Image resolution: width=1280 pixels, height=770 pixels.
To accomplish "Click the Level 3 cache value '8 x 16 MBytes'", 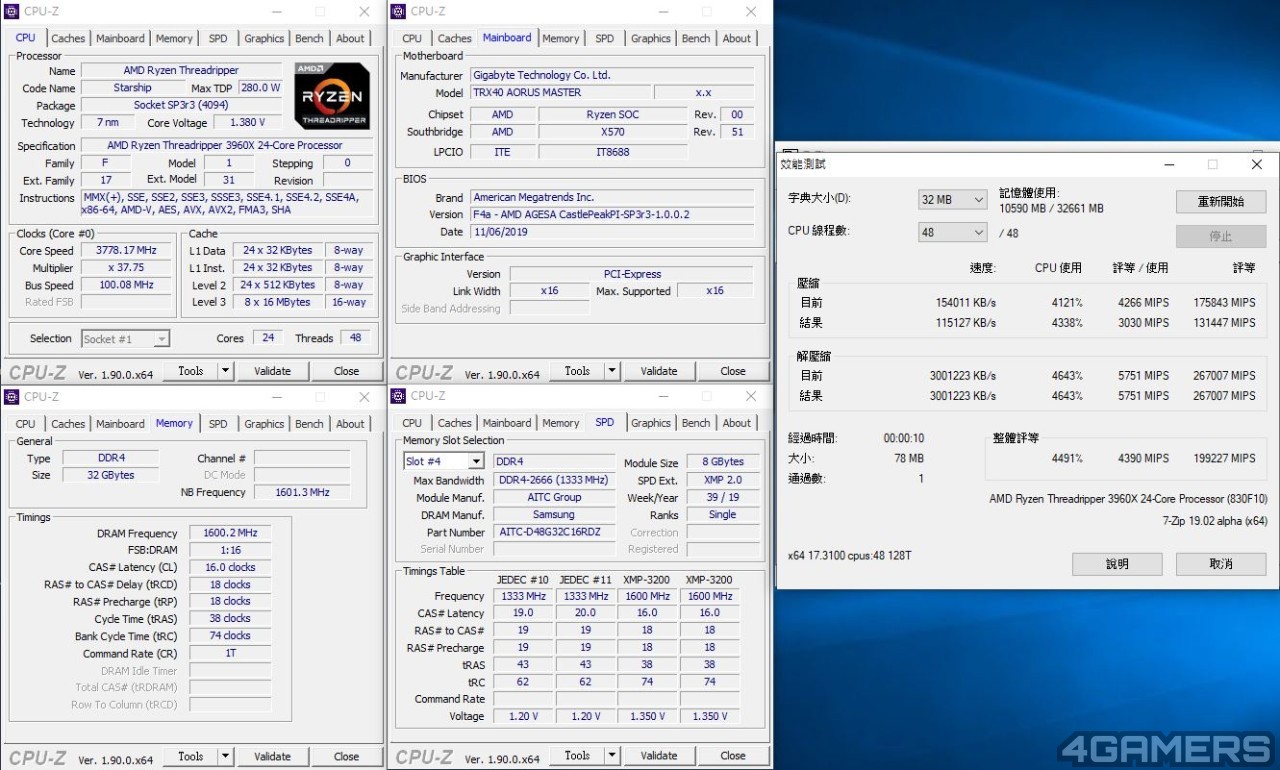I will pos(277,302).
